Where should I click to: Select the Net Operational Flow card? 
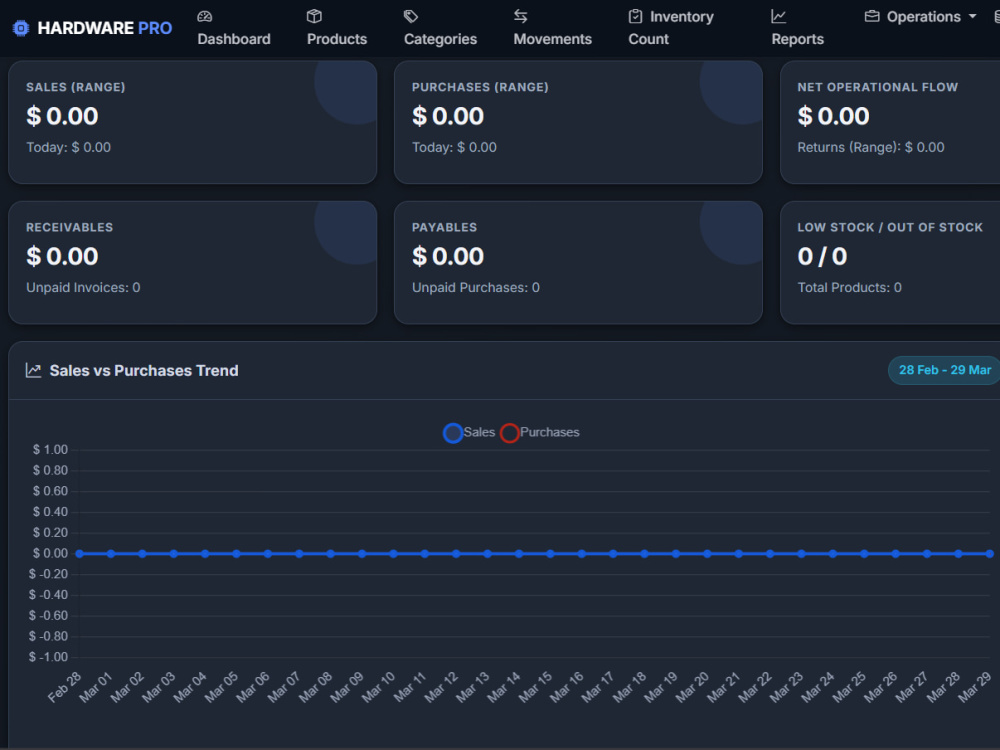point(890,122)
